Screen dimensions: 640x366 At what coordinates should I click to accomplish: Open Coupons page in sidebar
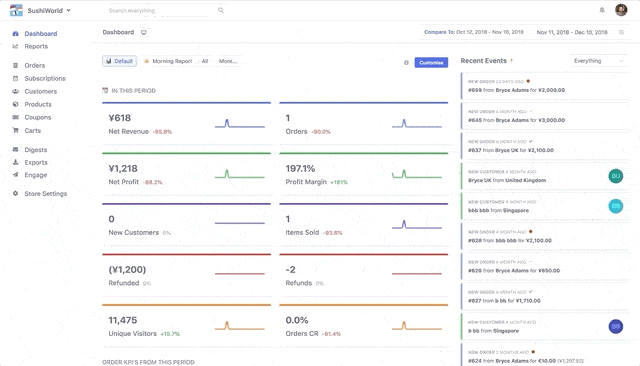click(x=38, y=118)
